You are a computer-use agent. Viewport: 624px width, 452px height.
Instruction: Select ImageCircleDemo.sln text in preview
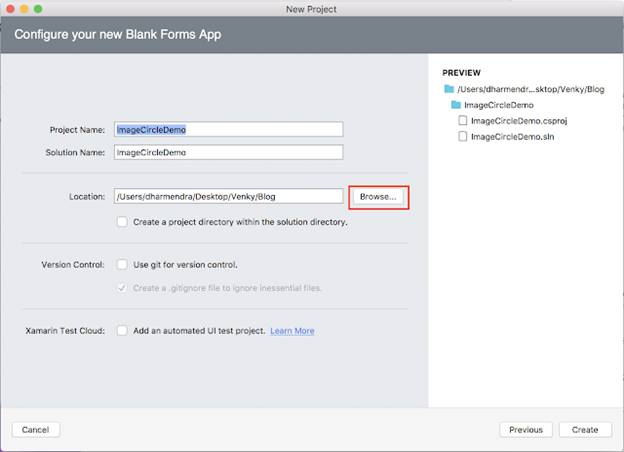tap(512, 136)
